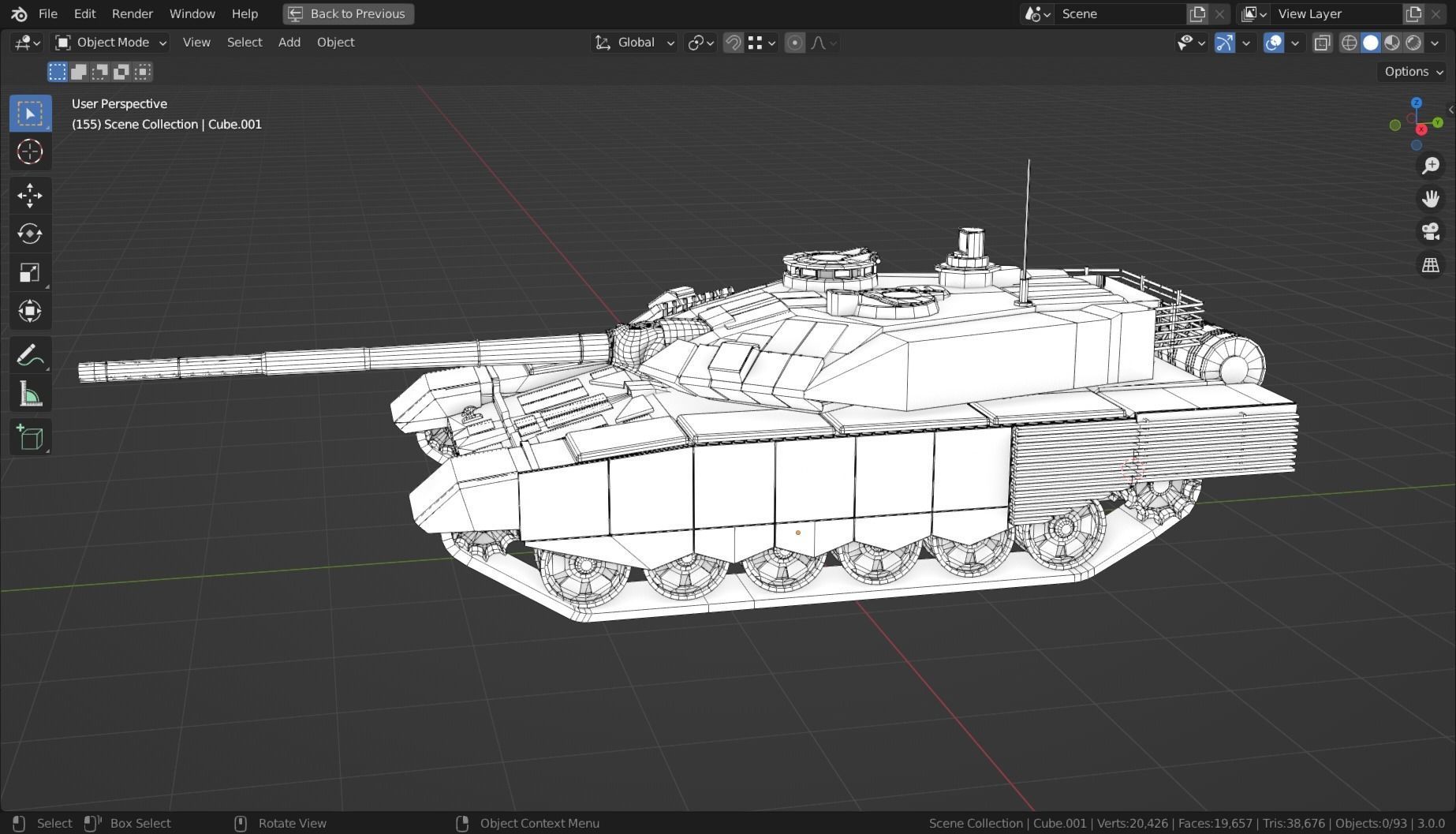This screenshot has height=834, width=1456.
Task: Toggle camera view icon
Action: pyautogui.click(x=1431, y=232)
